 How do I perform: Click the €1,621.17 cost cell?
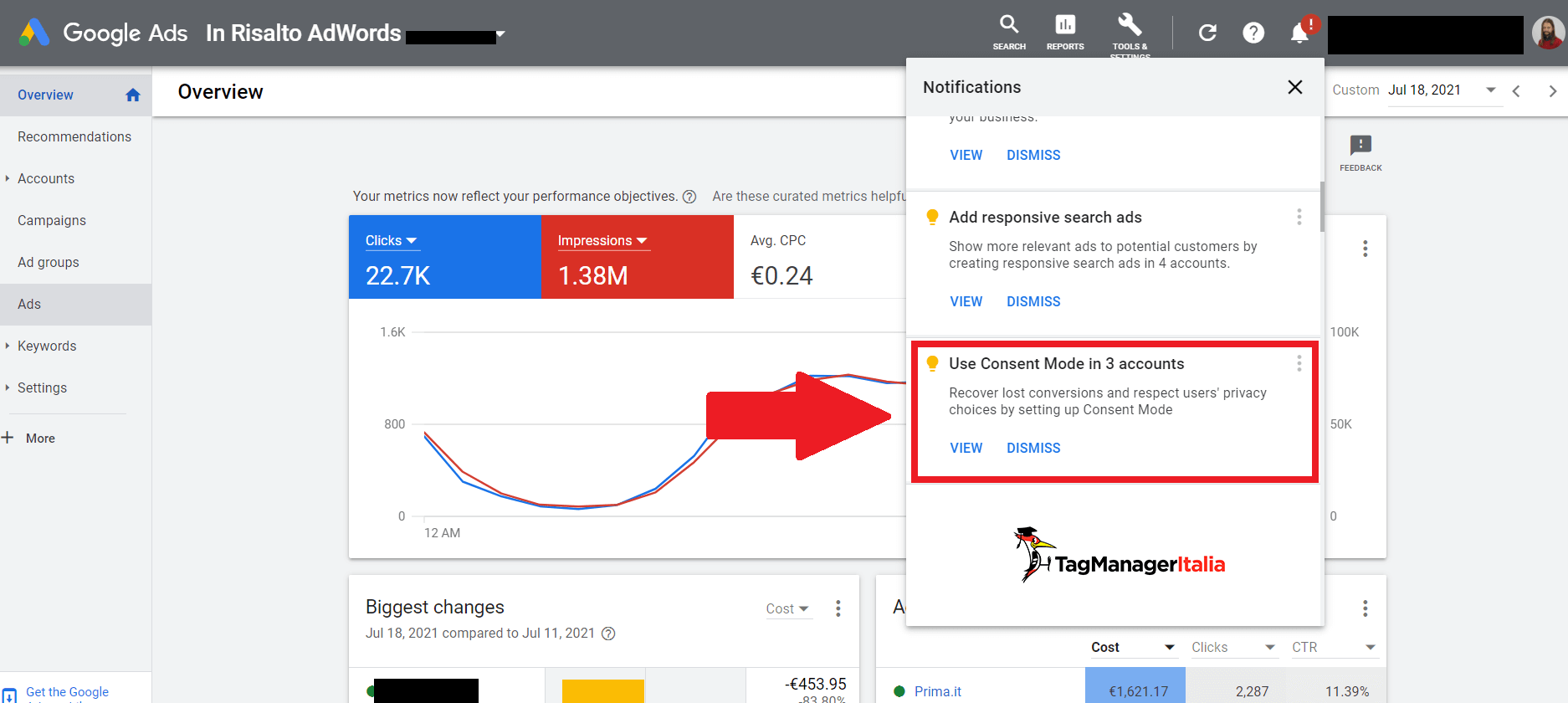pyautogui.click(x=1135, y=685)
